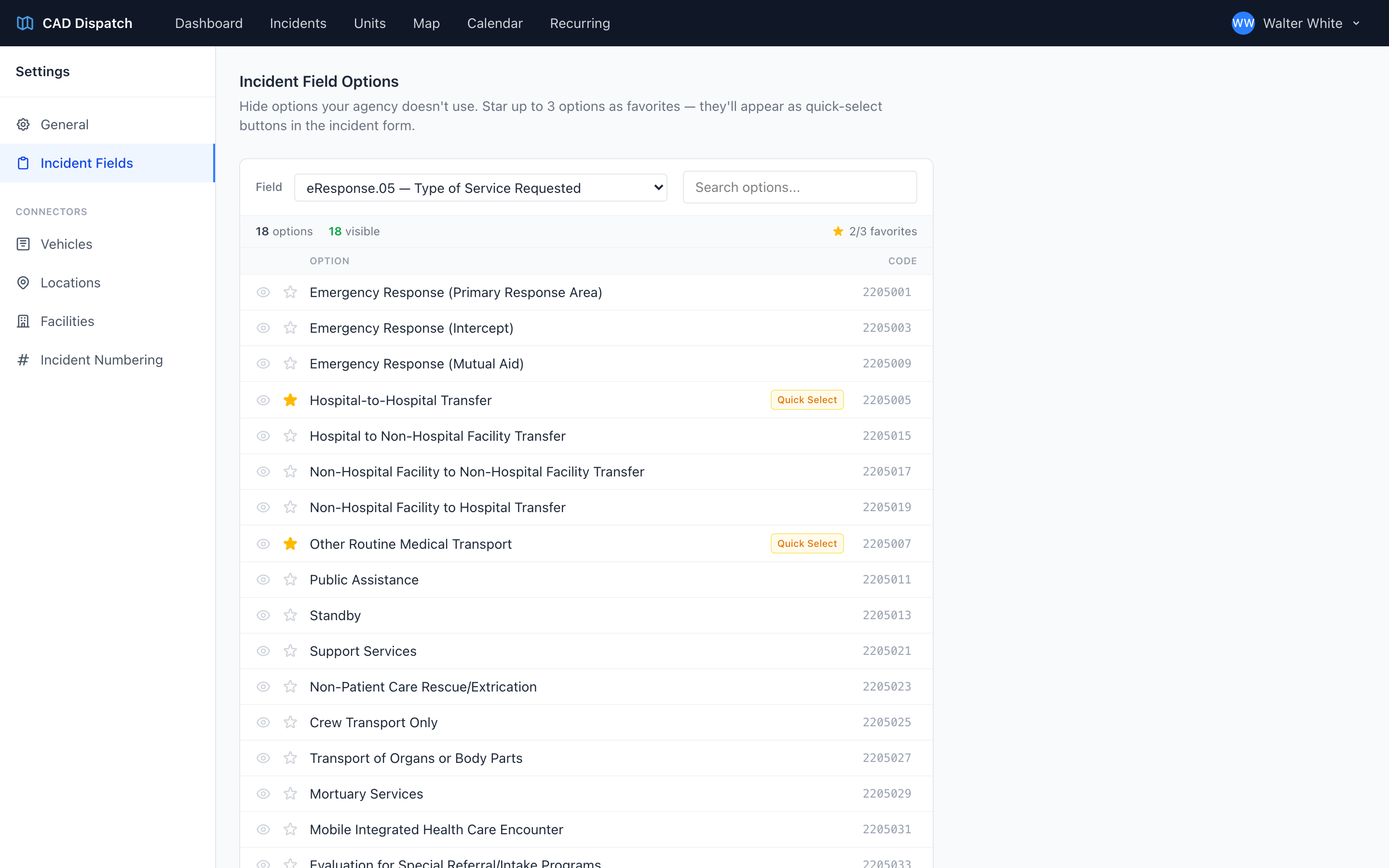Click the Search options input field

[x=800, y=187]
